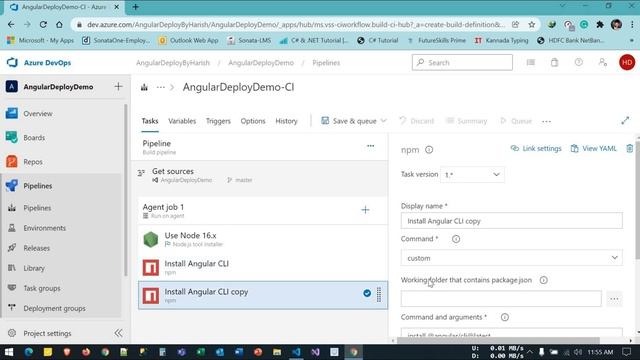The width and height of the screenshot is (640, 360).
Task: Open the HD user profile avatar
Action: click(627, 62)
